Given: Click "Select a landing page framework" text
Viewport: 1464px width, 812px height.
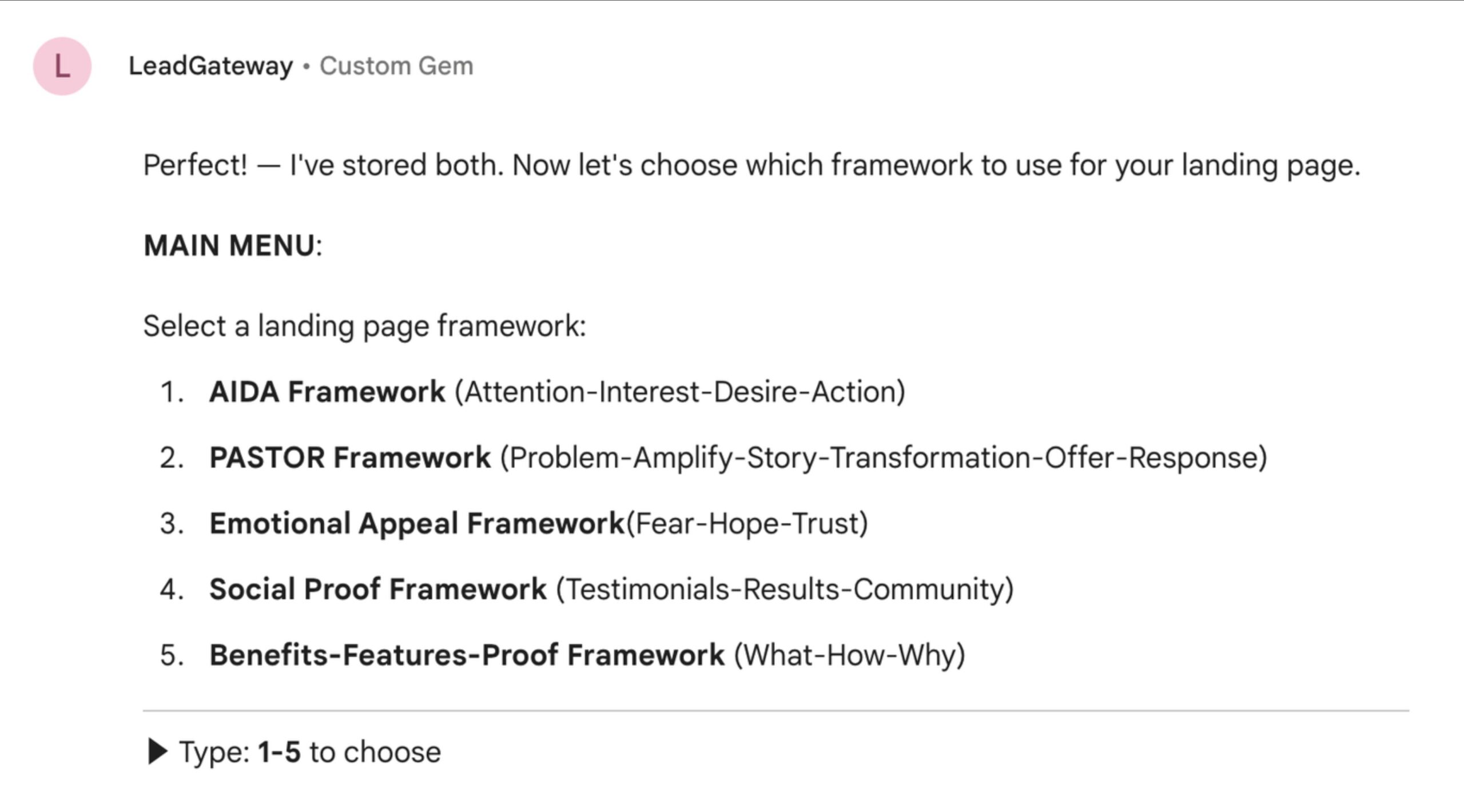Looking at the screenshot, I should coord(364,327).
